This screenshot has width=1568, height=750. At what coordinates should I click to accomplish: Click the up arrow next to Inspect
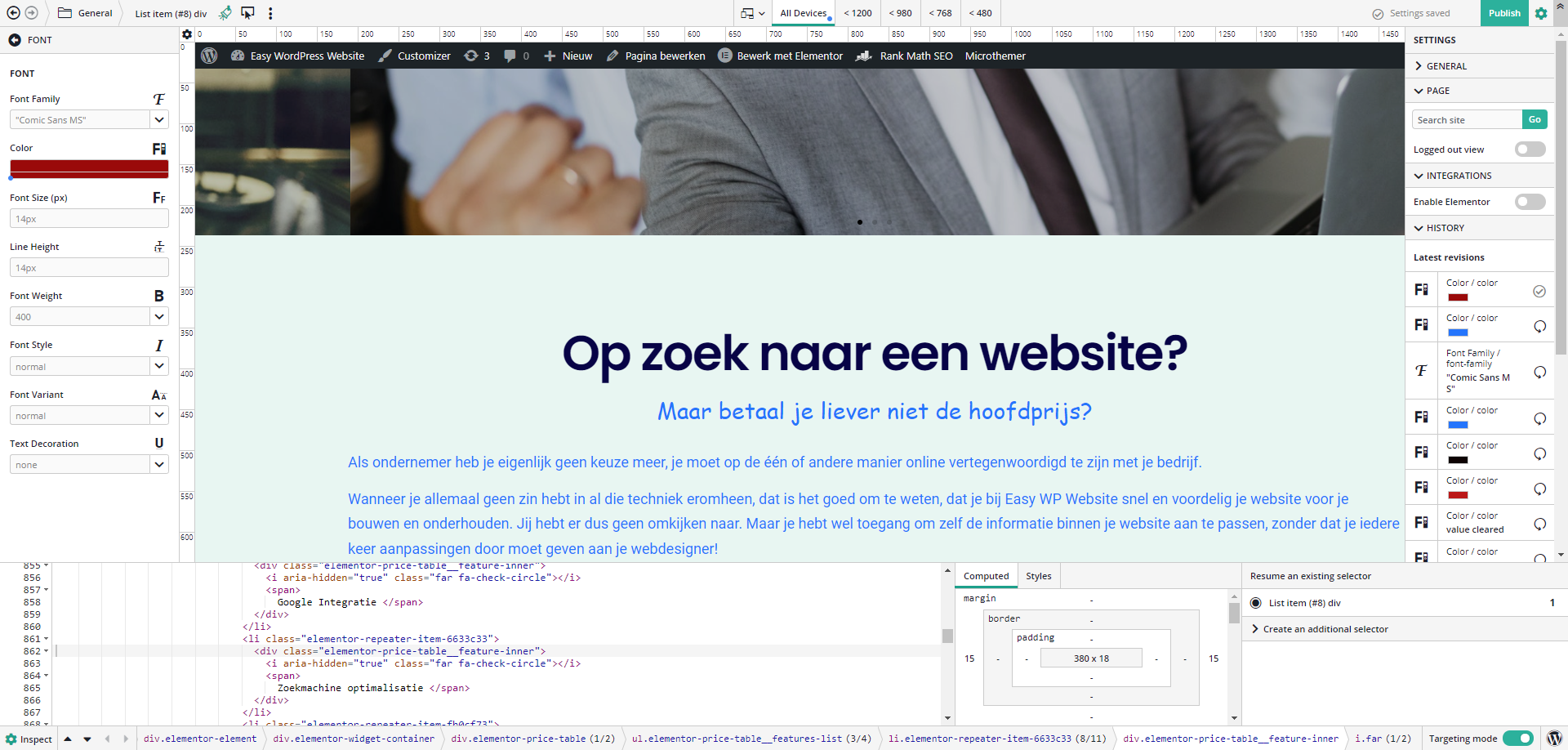(x=68, y=739)
